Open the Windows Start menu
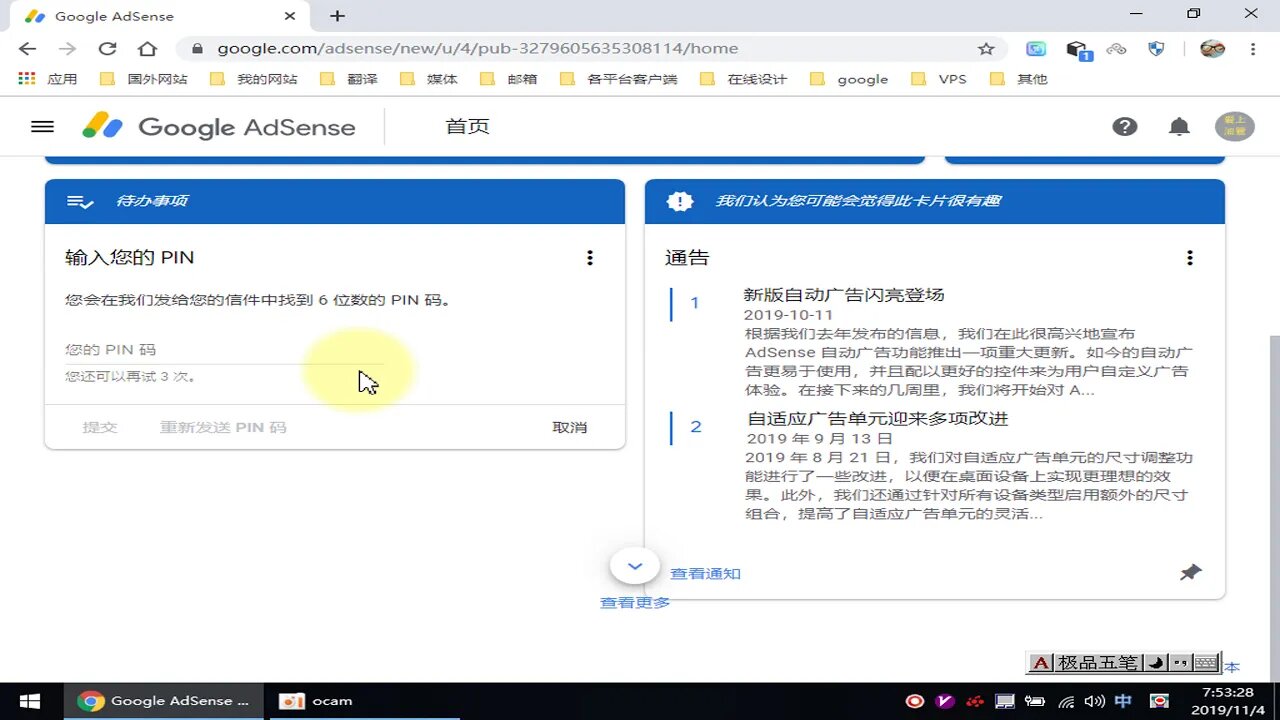 29,701
